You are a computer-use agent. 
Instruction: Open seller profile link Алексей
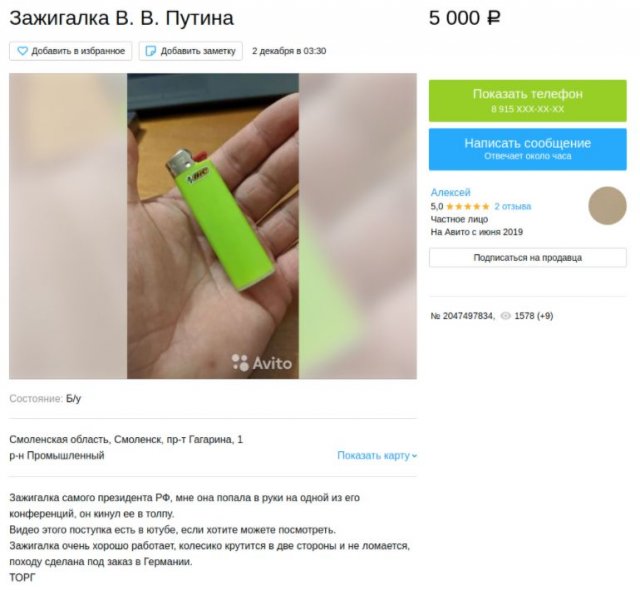pos(450,192)
